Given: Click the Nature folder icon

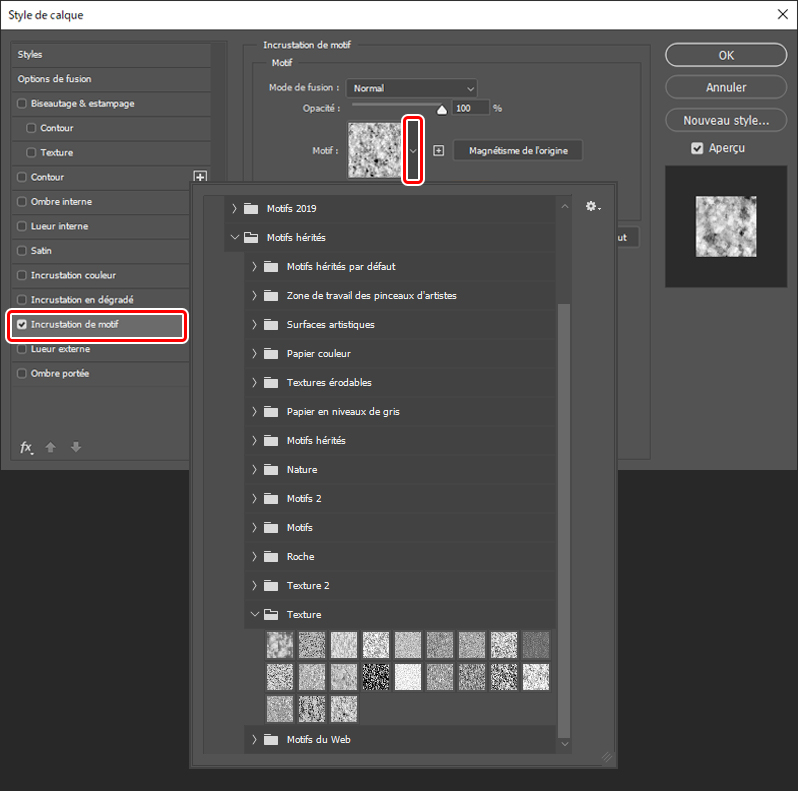Looking at the screenshot, I should click(x=271, y=469).
